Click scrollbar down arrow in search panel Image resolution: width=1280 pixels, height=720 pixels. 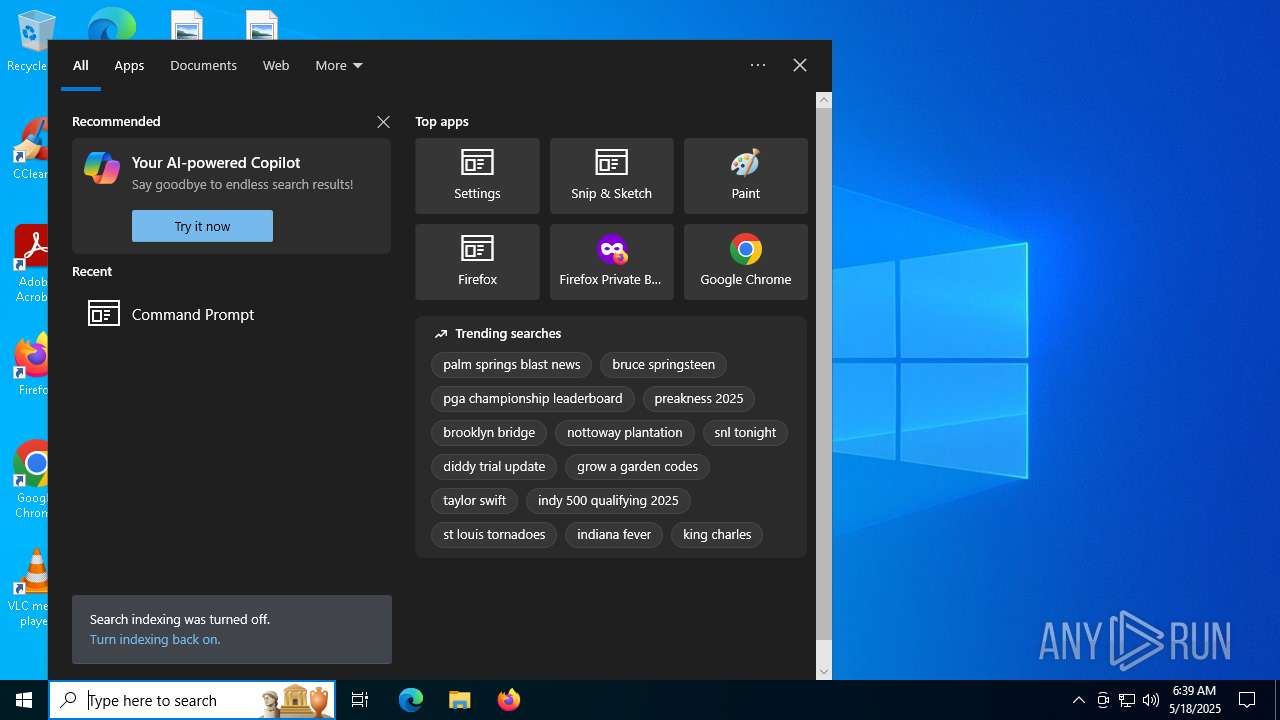tap(824, 672)
